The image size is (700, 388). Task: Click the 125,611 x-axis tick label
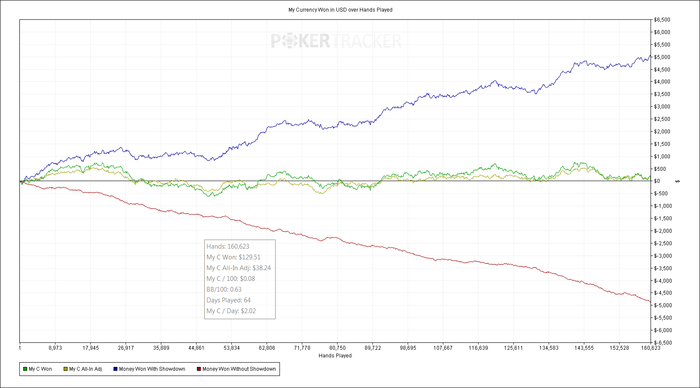[x=513, y=348]
